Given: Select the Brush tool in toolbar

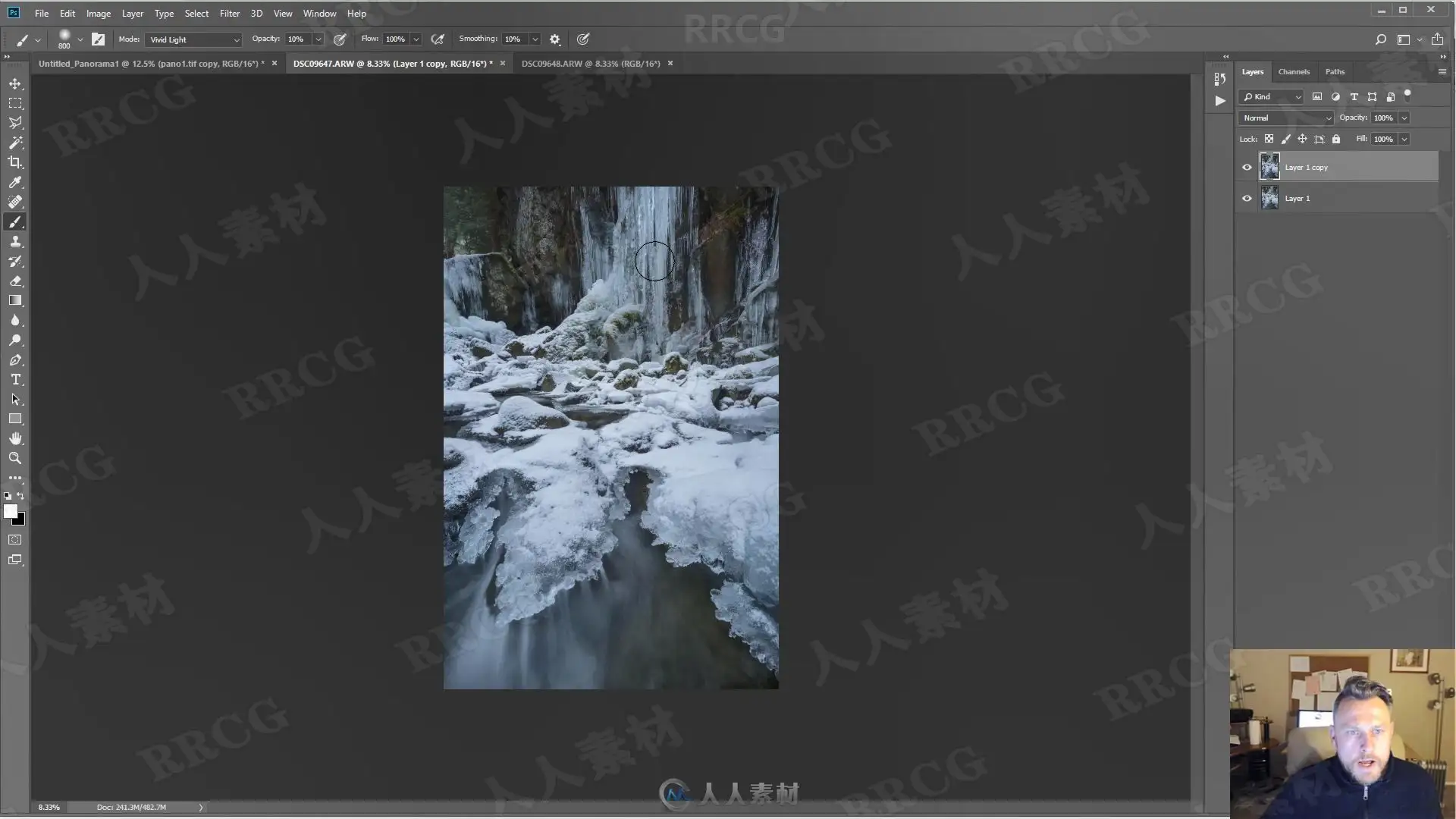Looking at the screenshot, I should 15,221.
